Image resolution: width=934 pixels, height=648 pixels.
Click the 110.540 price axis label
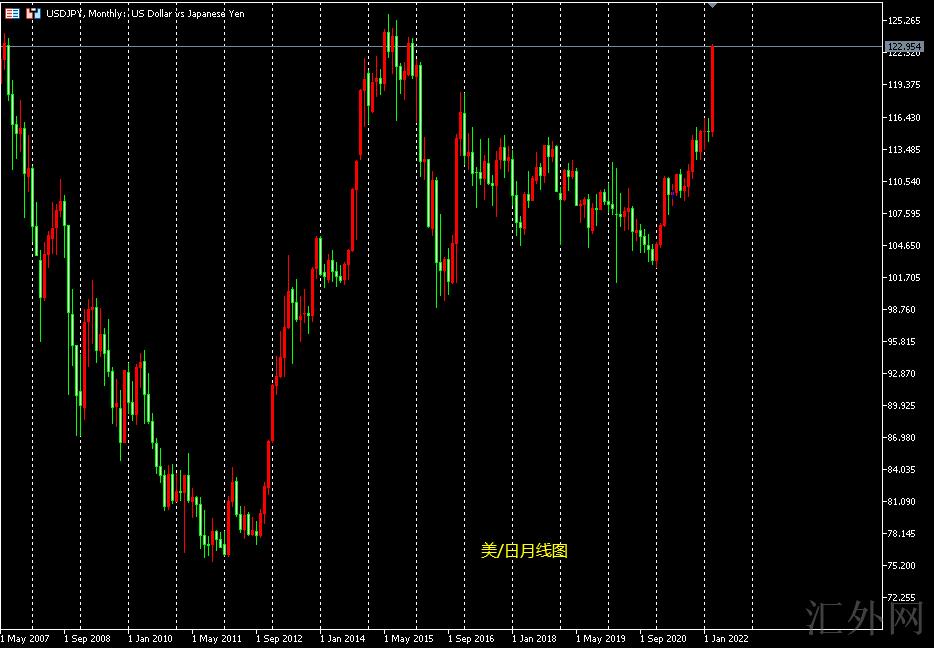click(x=903, y=181)
